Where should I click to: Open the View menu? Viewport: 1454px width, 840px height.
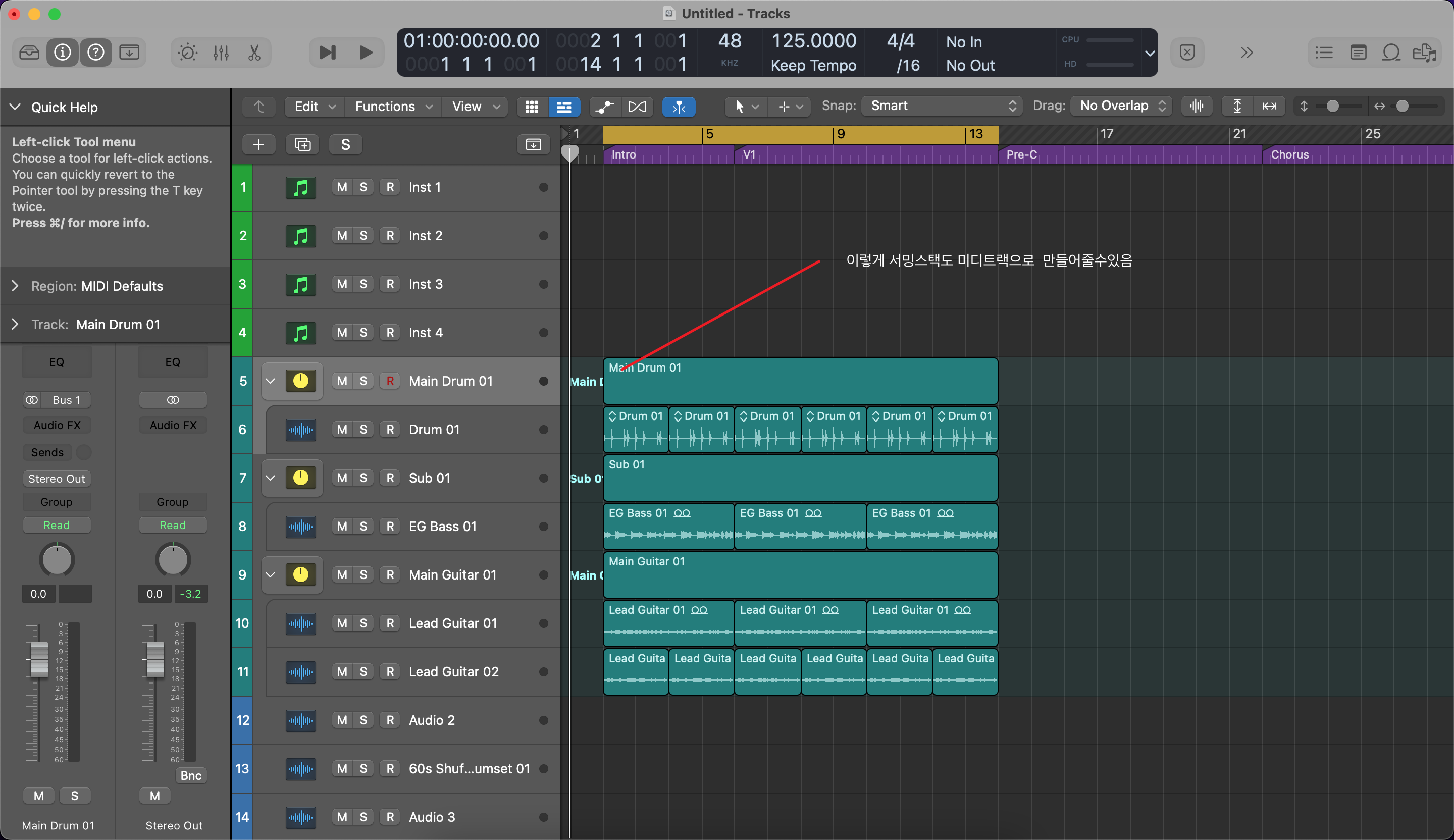476,107
